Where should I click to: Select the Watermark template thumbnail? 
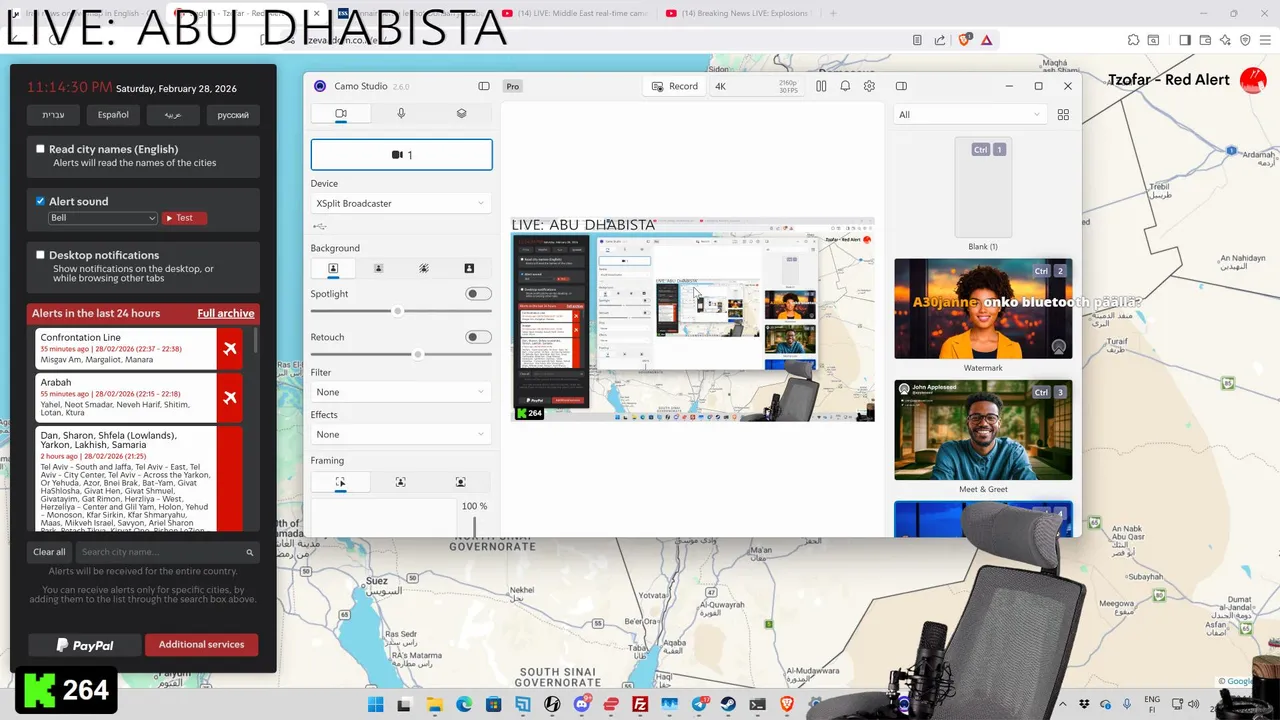tap(983, 309)
